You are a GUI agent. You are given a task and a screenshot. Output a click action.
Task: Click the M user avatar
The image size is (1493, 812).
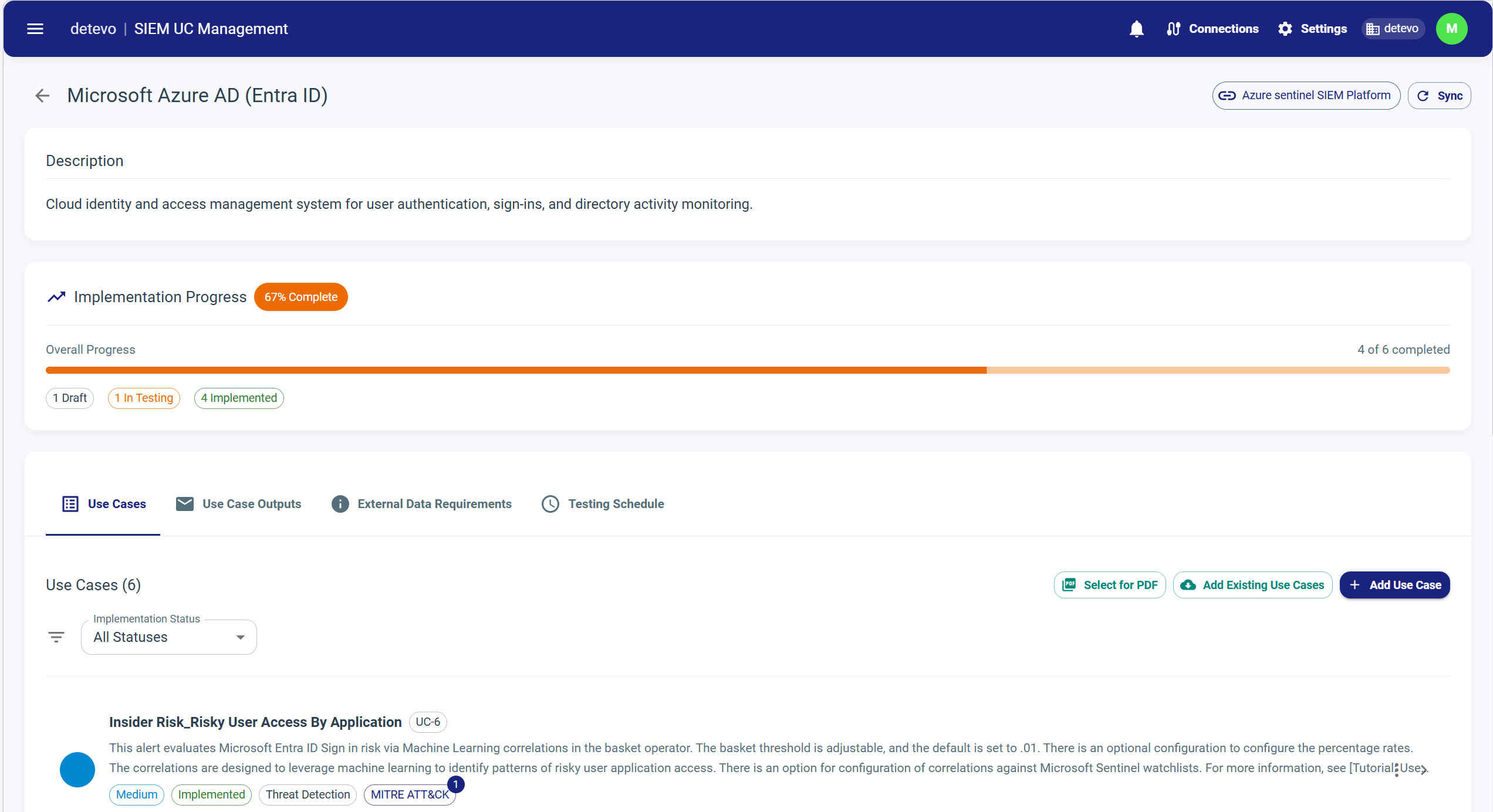click(1451, 28)
